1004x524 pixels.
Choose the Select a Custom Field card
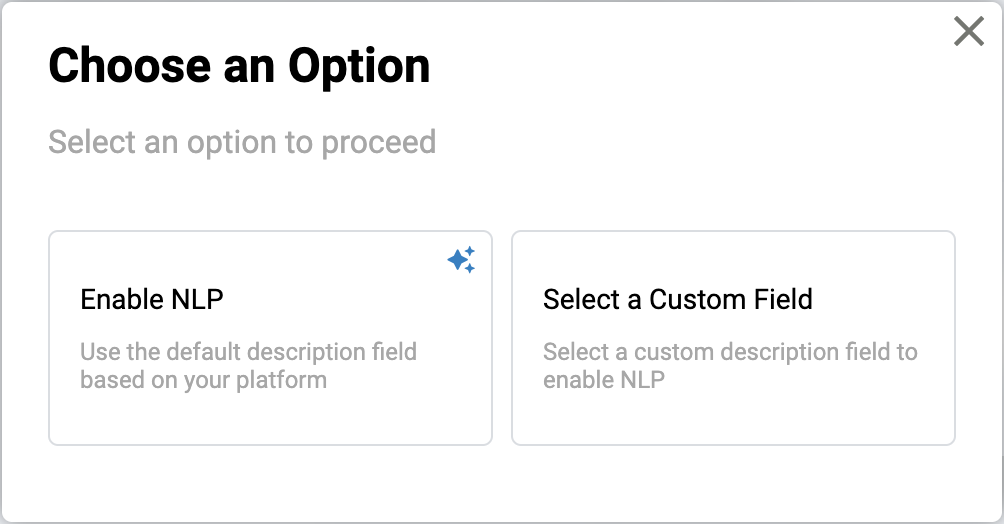(733, 338)
